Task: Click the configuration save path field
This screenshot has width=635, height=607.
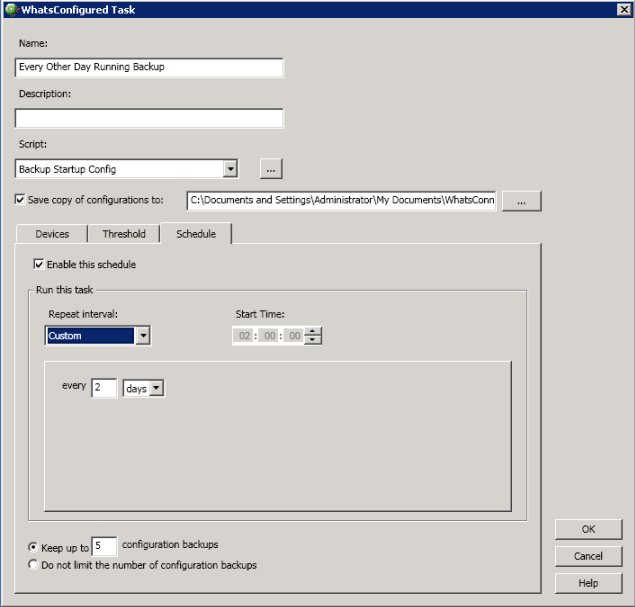Action: (x=341, y=200)
